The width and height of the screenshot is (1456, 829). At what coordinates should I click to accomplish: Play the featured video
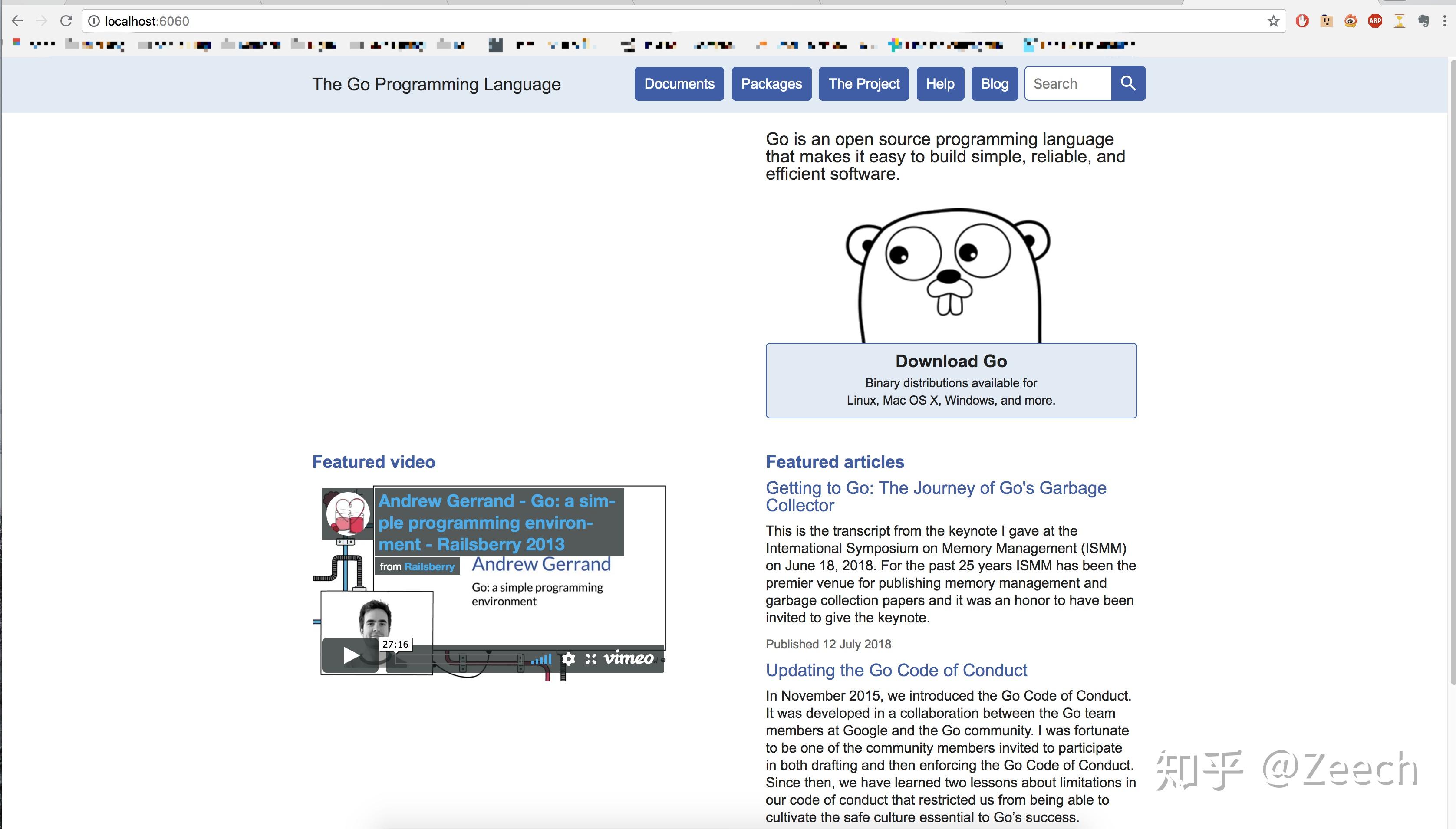pos(351,656)
